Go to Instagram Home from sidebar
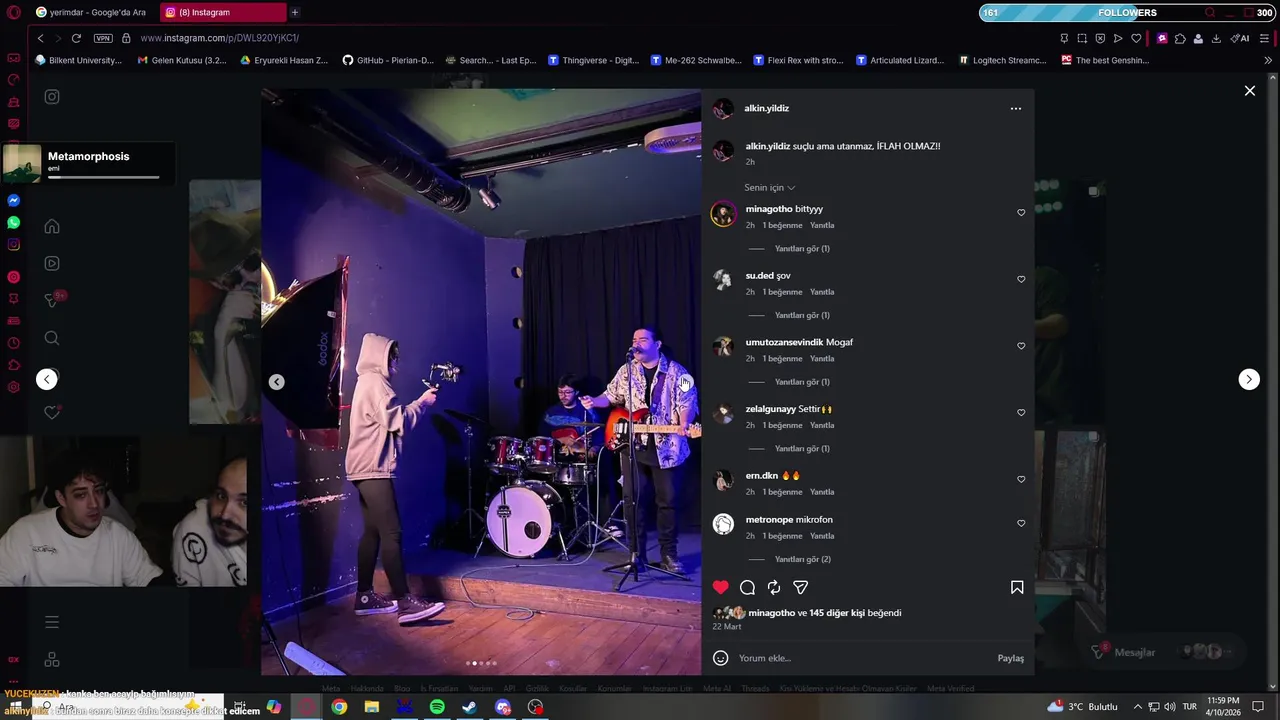Screen dimensions: 1280x720 pos(52,226)
